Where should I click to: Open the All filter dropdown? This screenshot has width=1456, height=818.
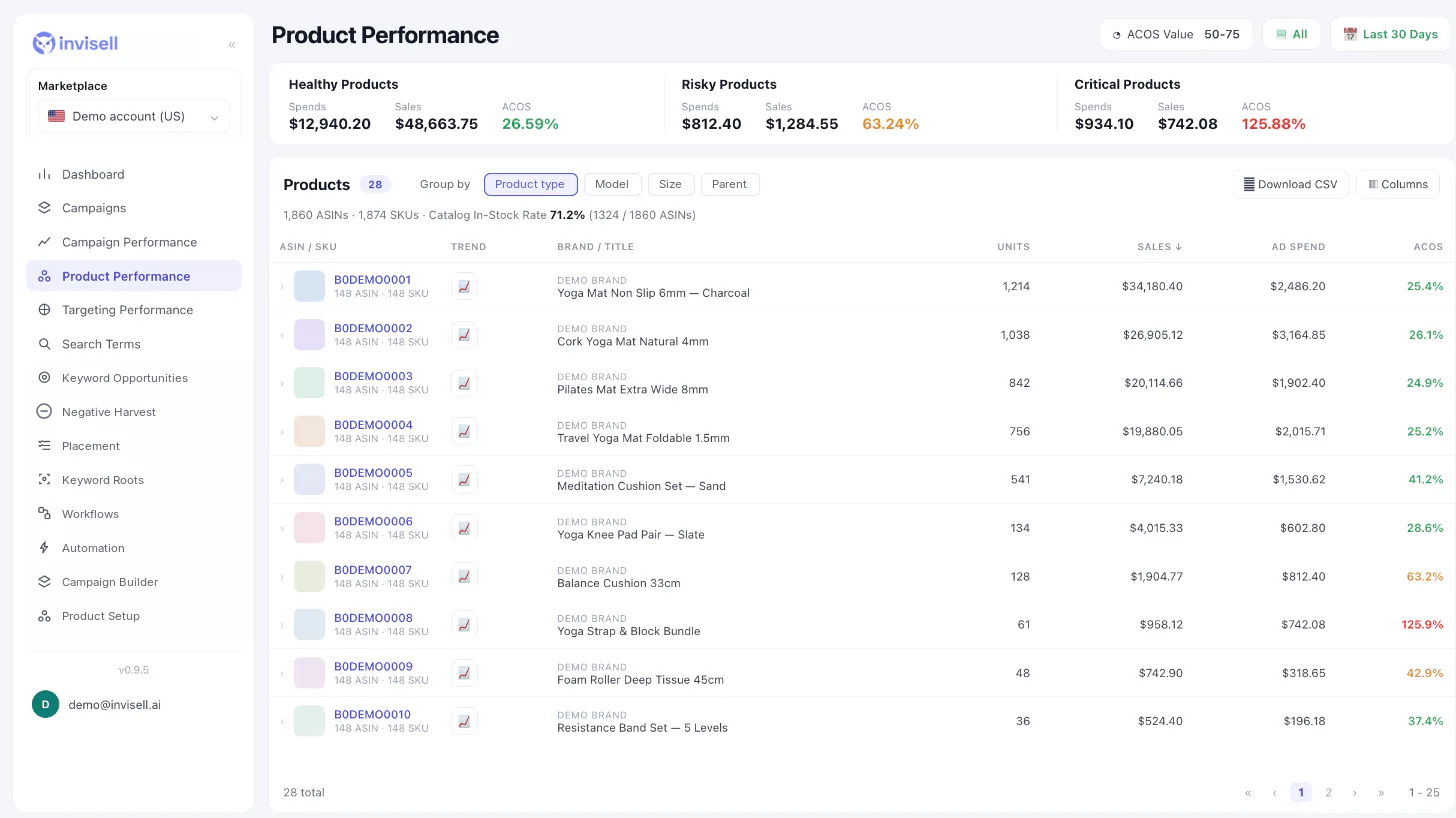[x=1292, y=34]
